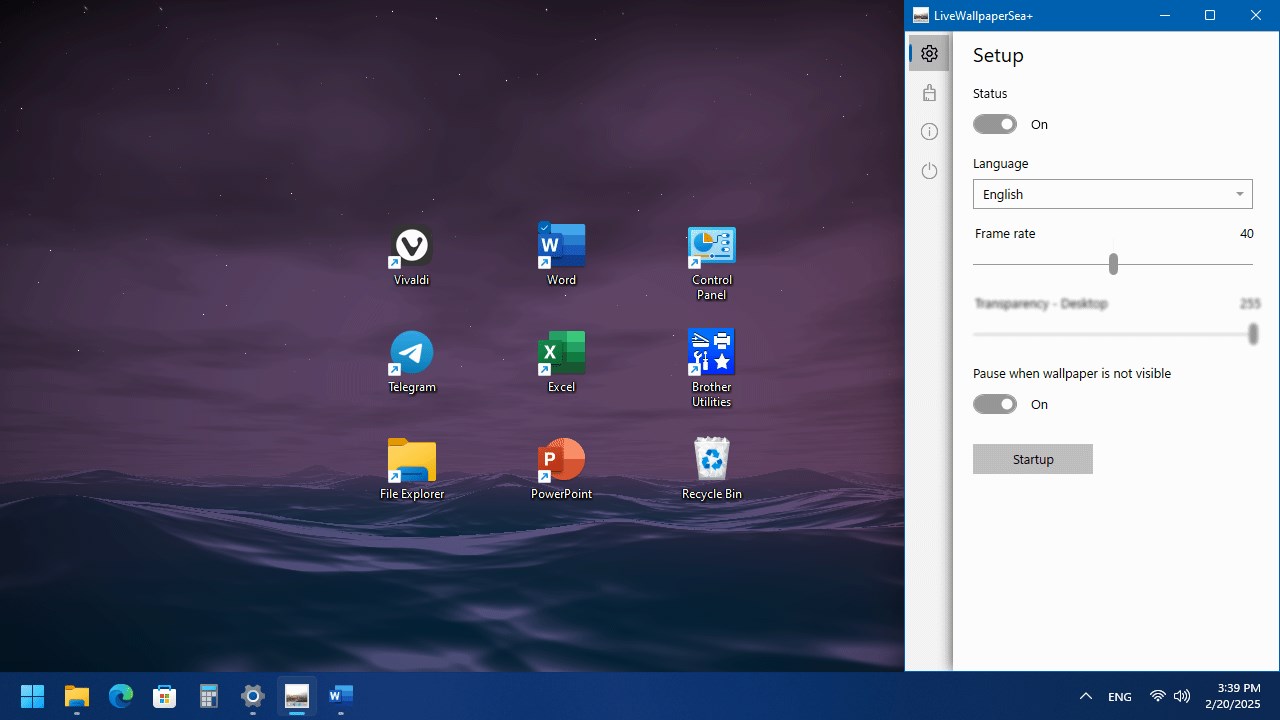The width and height of the screenshot is (1280, 720).
Task: Minimize the LiveWallpaperSea+ window
Action: click(1164, 15)
